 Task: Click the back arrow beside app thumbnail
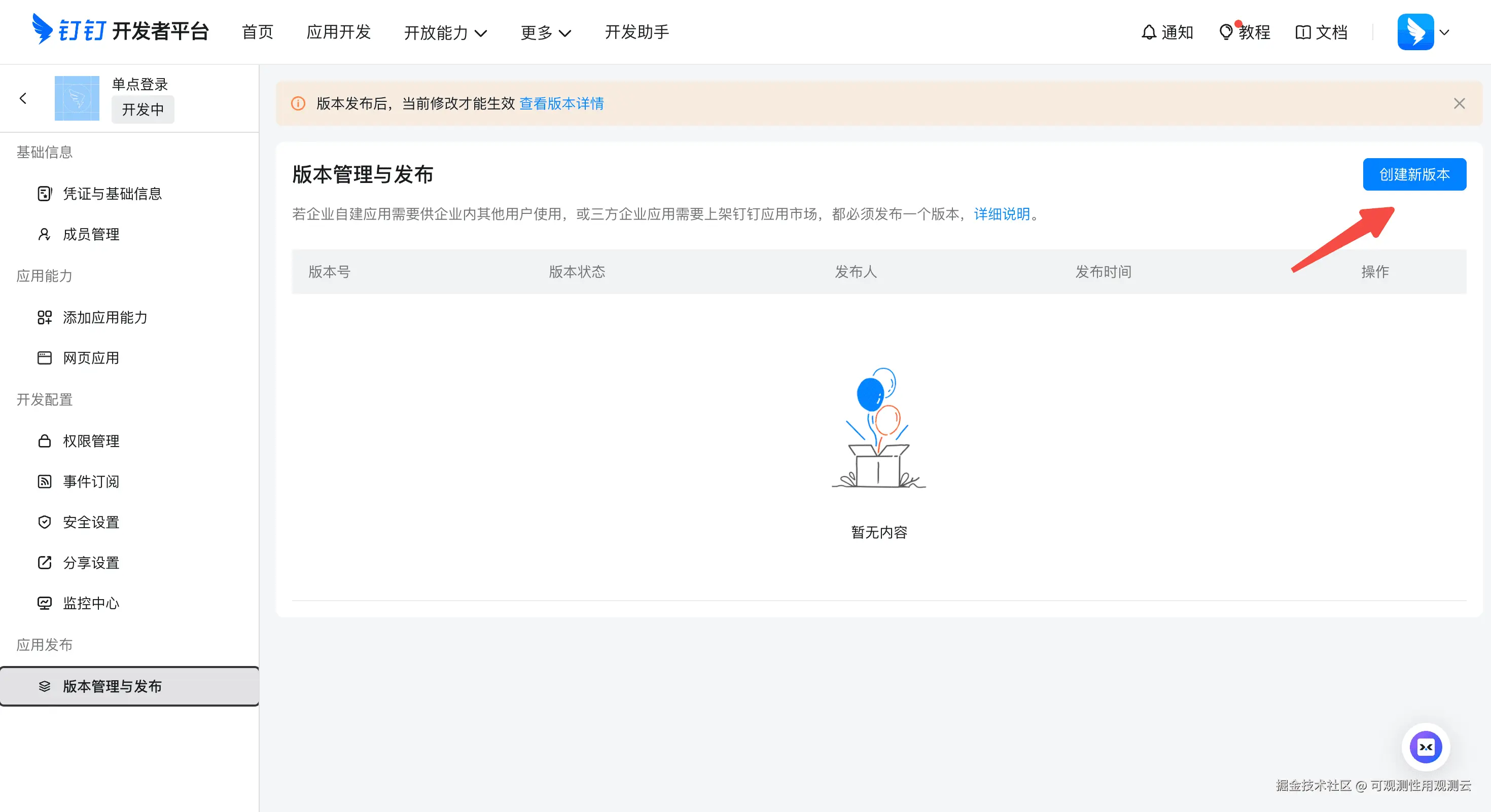23,98
